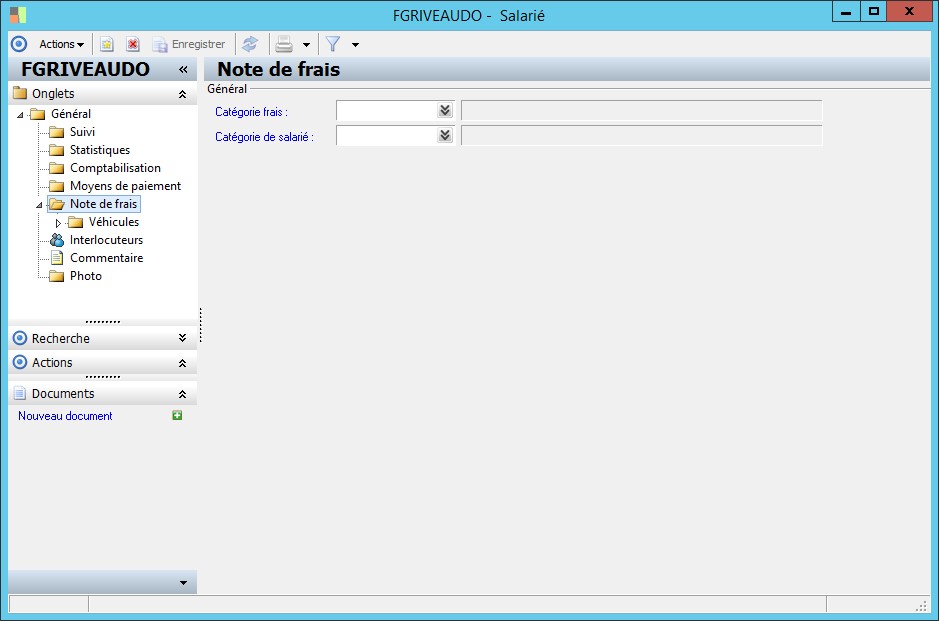
Task: Maximize the FGRIVEAUDO Salarié window
Action: click(x=874, y=11)
